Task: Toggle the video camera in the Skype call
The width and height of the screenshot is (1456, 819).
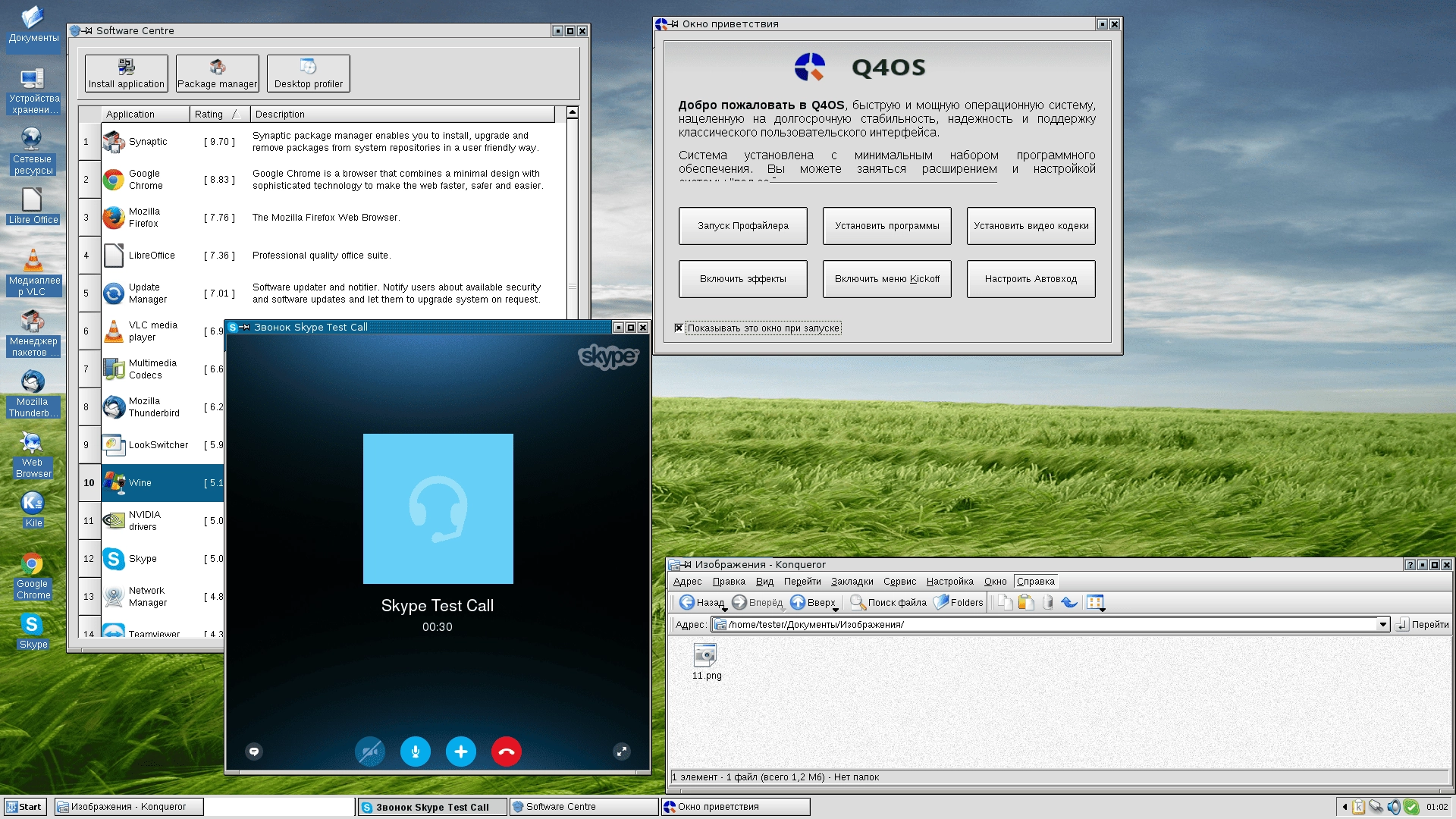Action: pyautogui.click(x=370, y=752)
